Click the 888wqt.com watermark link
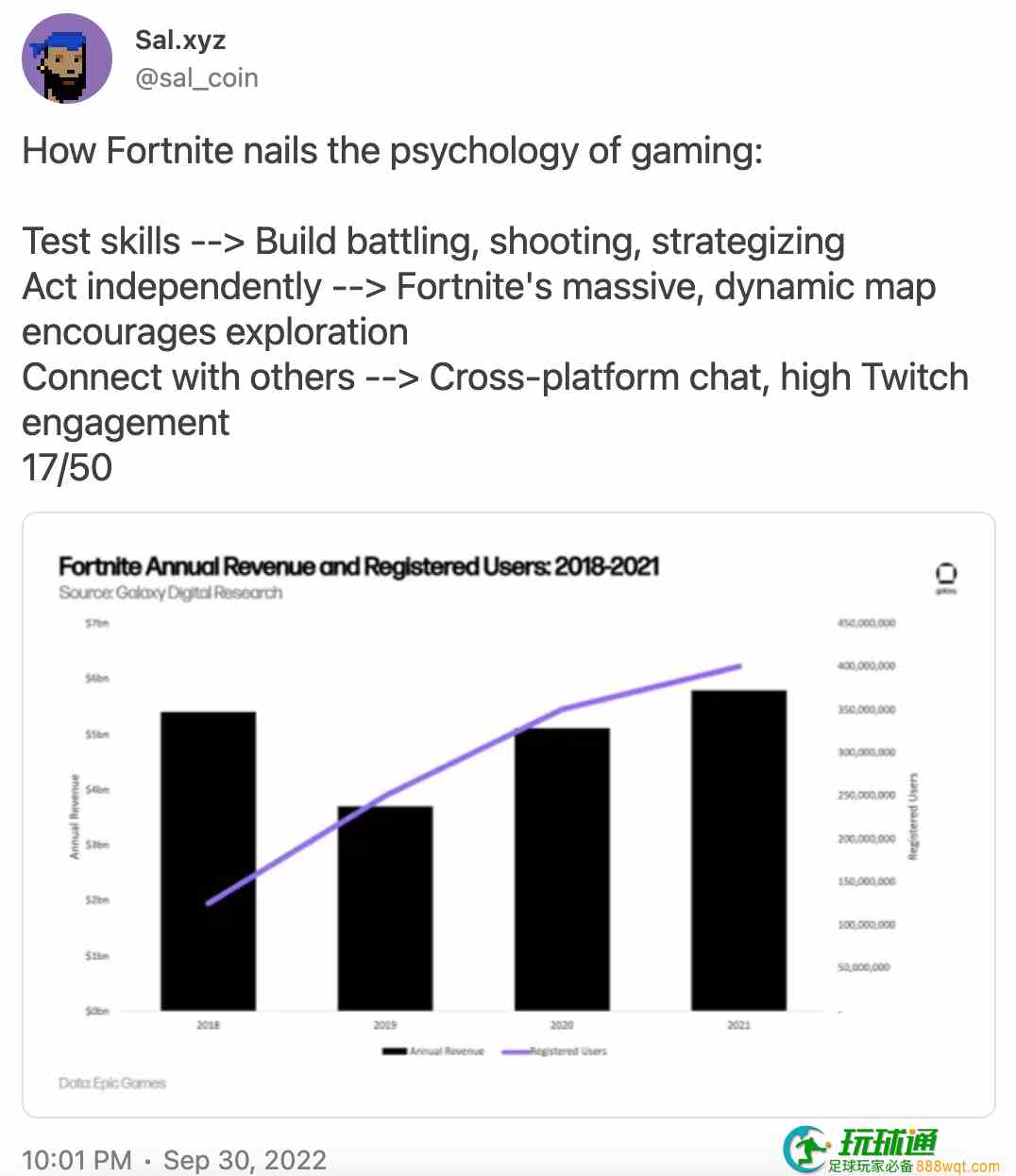1016x1176 pixels. (x=957, y=1167)
